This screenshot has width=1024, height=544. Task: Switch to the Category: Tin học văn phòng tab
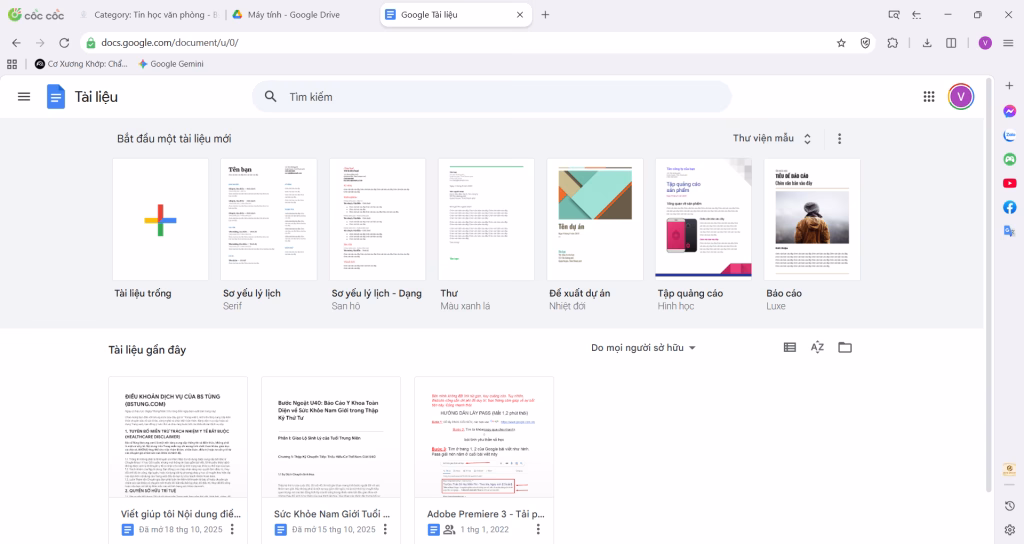click(149, 14)
